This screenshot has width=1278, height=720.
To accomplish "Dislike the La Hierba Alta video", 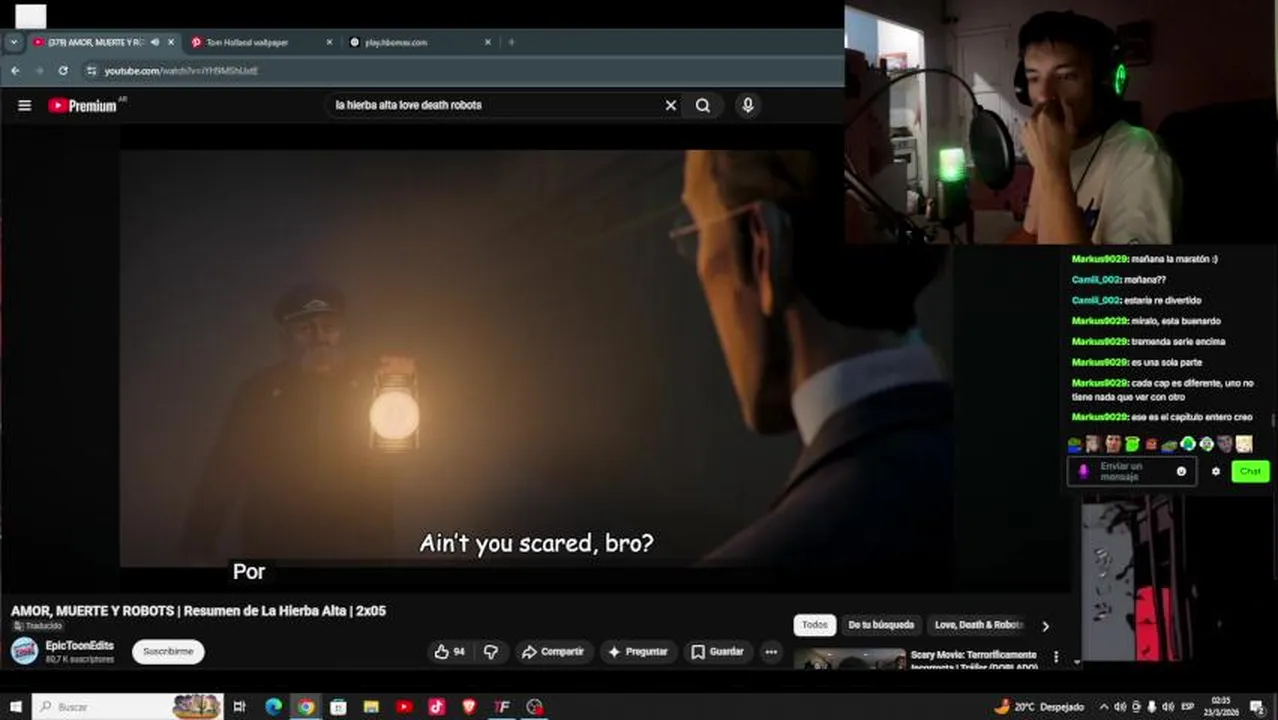I will [491, 652].
